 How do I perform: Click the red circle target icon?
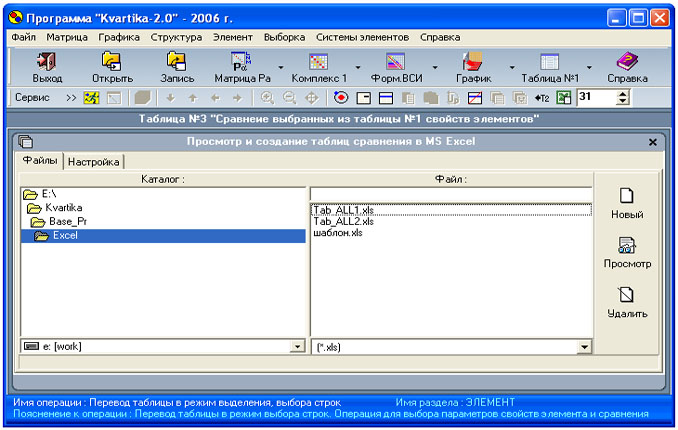pyautogui.click(x=341, y=98)
